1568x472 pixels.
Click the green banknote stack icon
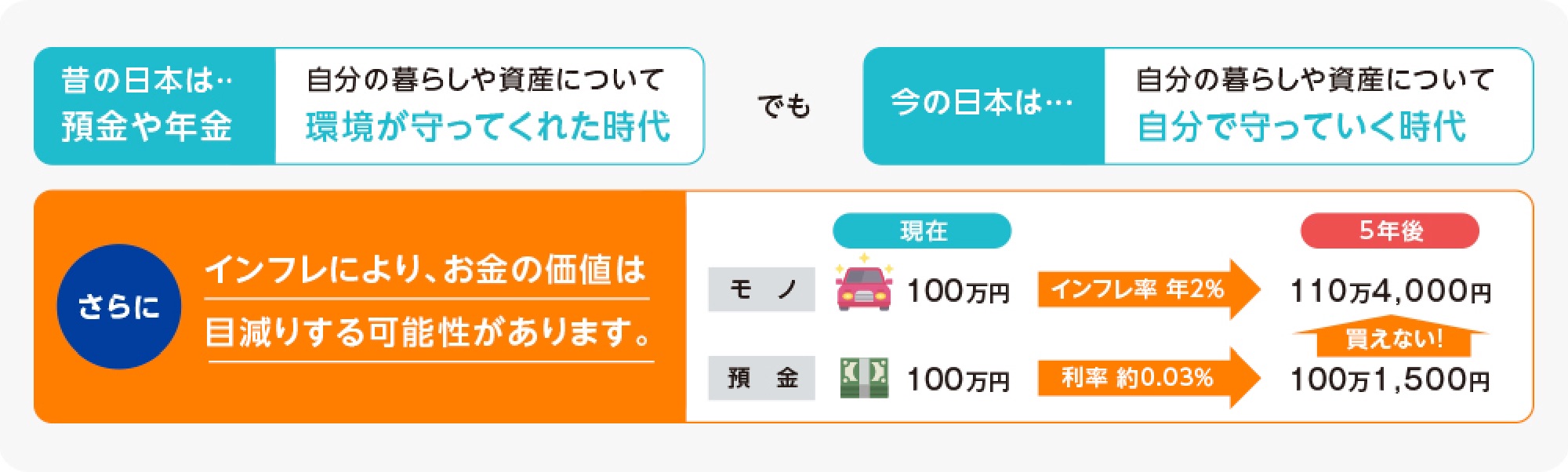click(x=864, y=378)
